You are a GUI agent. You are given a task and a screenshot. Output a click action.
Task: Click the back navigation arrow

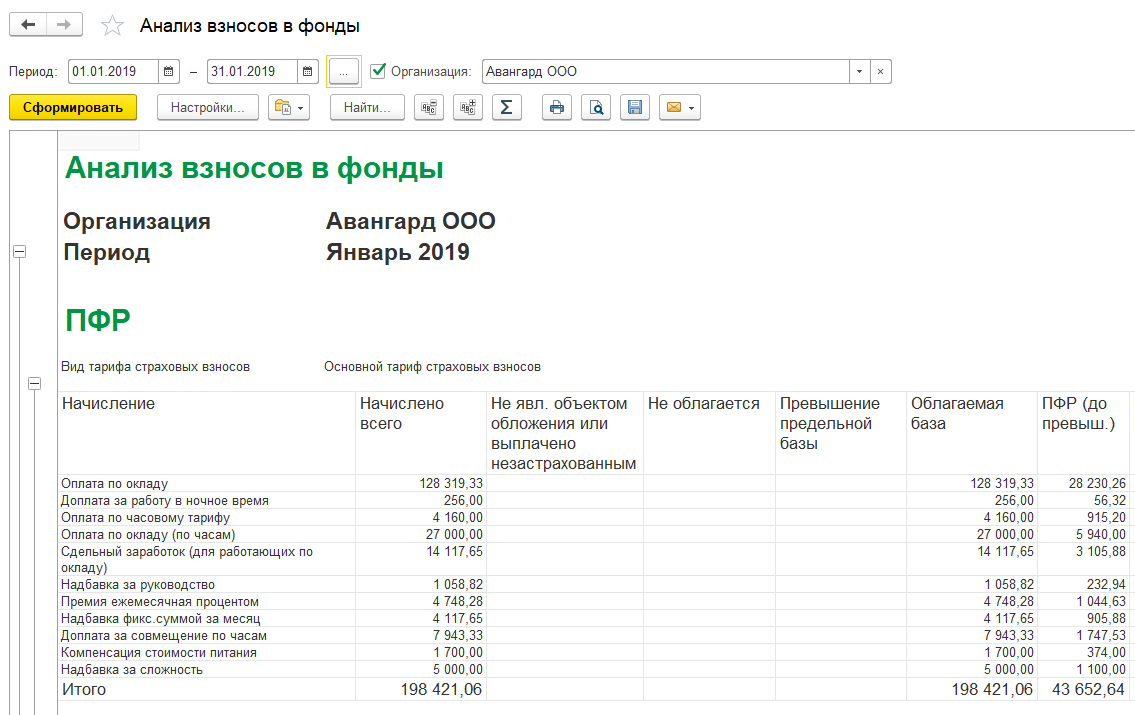(28, 26)
